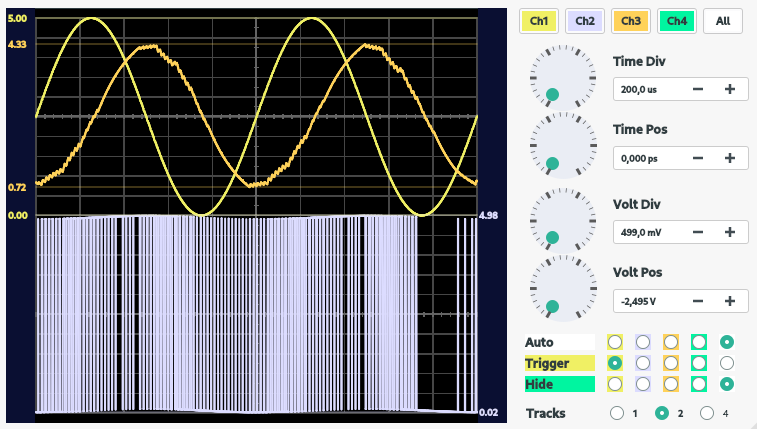Image resolution: width=757 pixels, height=429 pixels.
Task: Switch to the Ch1 channel tab
Action: [539, 20]
